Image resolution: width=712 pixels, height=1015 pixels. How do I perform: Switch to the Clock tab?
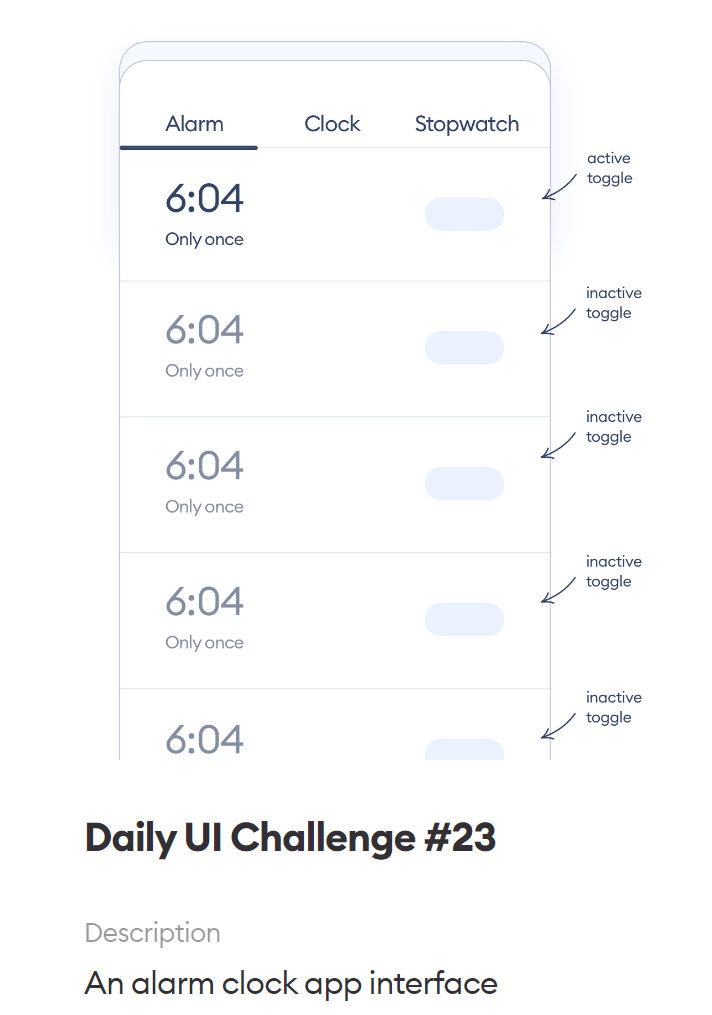point(332,123)
